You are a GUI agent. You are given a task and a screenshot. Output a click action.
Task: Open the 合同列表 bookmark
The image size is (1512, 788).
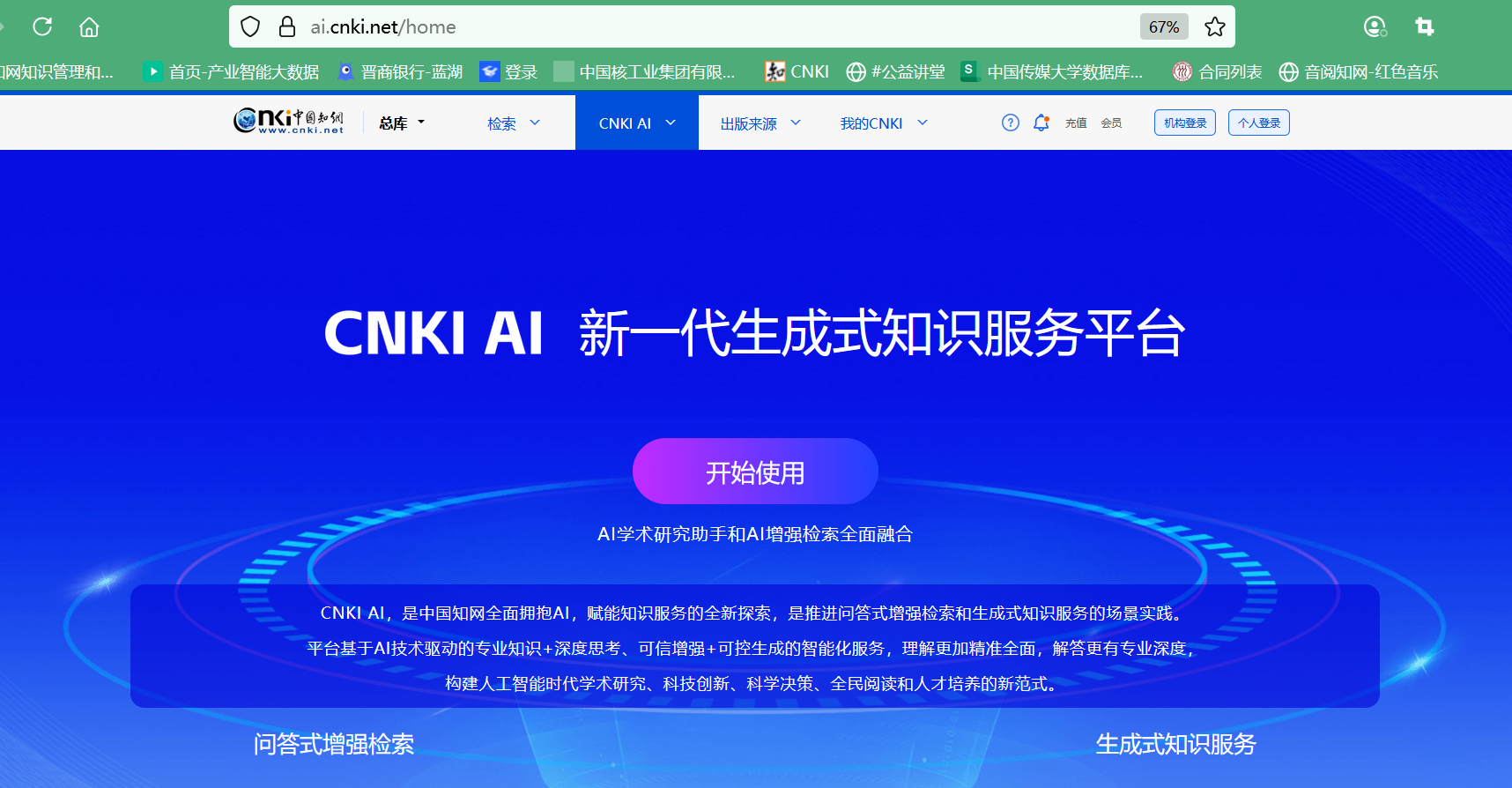[1218, 71]
